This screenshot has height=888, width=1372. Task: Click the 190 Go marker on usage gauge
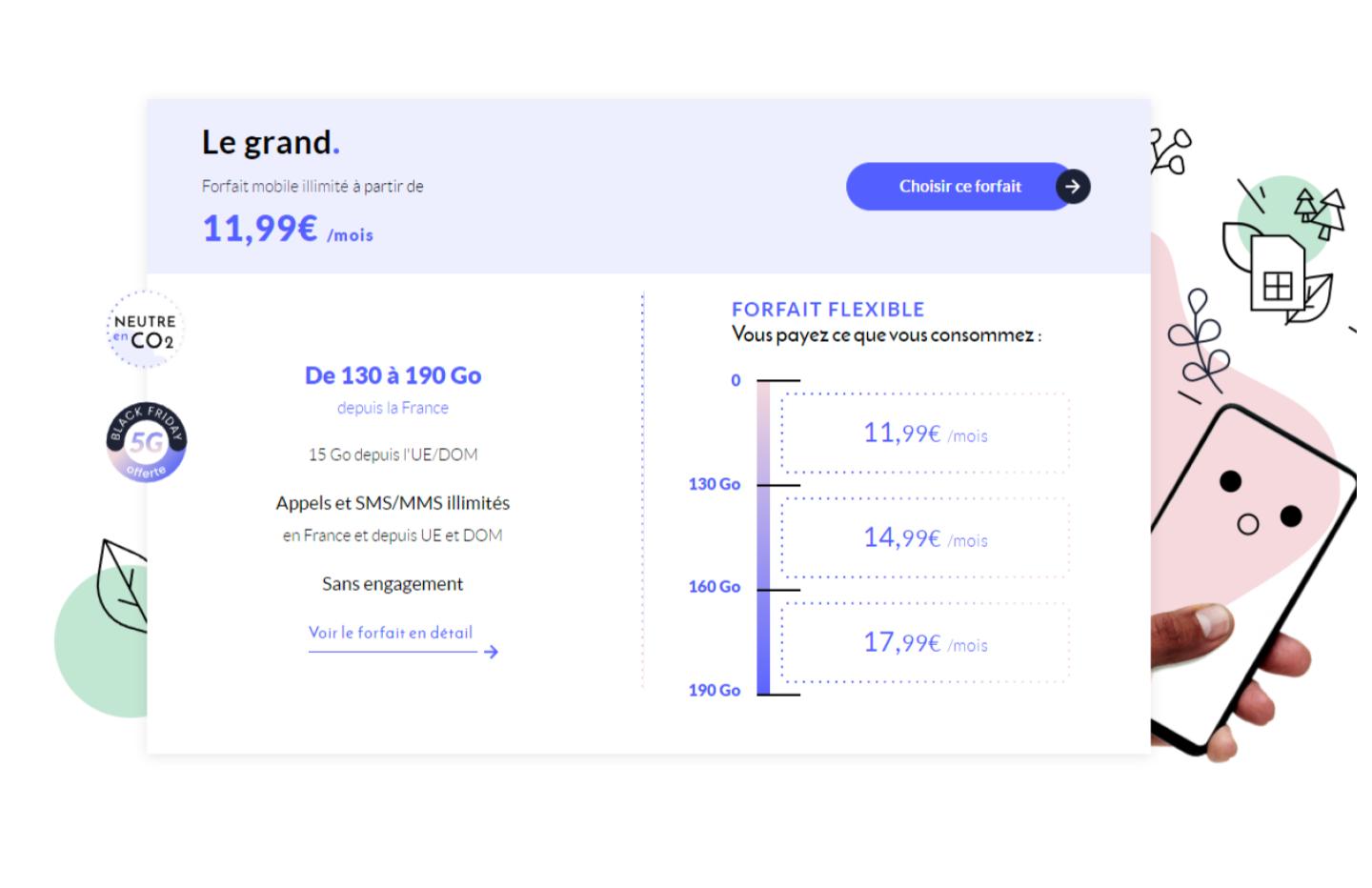pos(715,690)
